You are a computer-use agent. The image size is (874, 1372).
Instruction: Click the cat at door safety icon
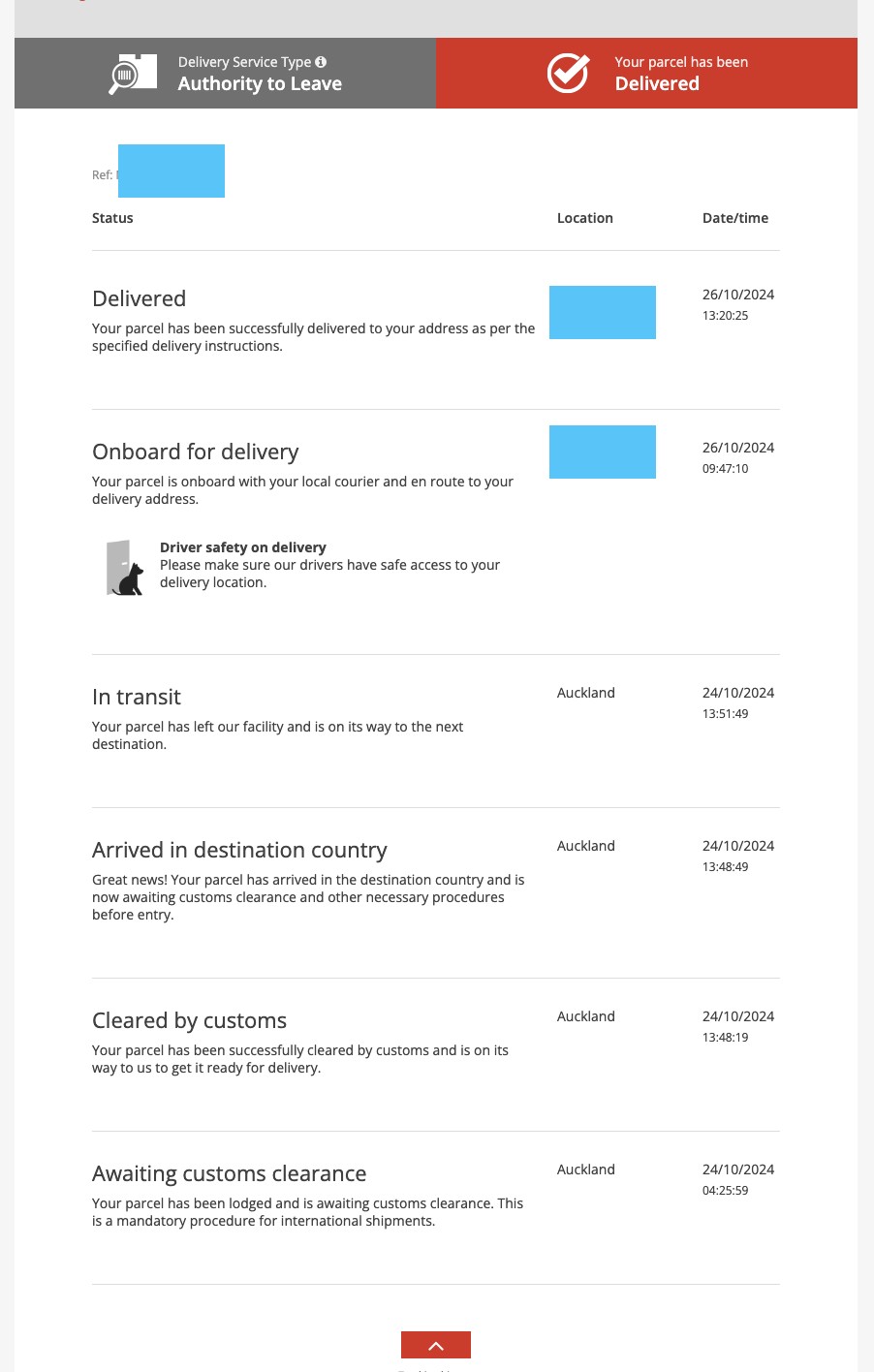125,568
